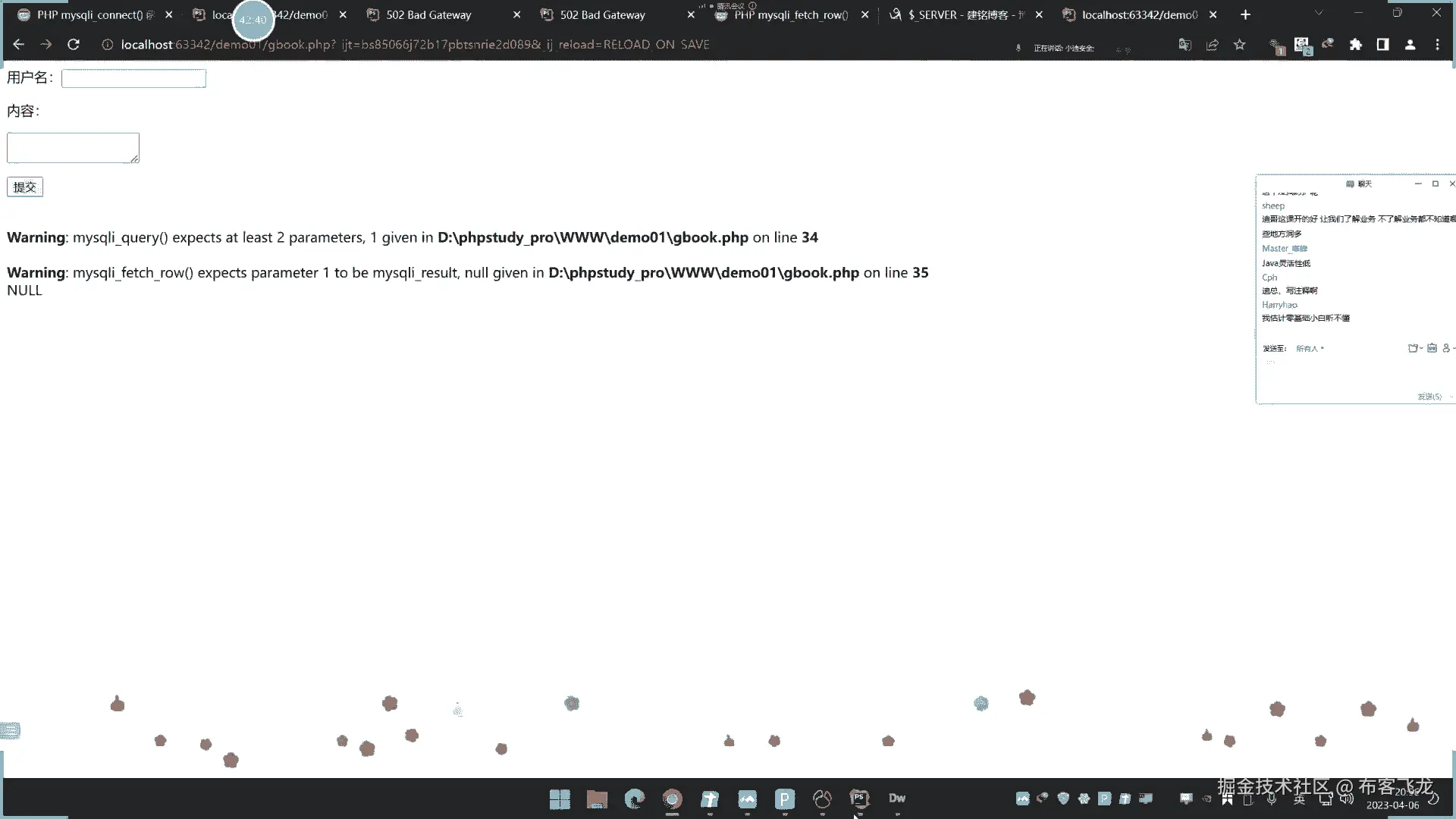
Task: Click the browser reload button
Action: [x=74, y=45]
